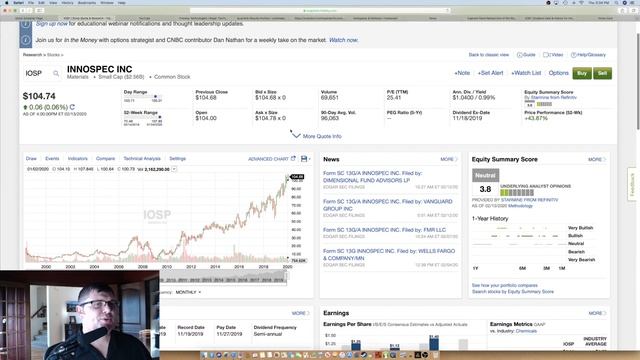Open the MONTHLY frequency dropdown

click(188, 292)
